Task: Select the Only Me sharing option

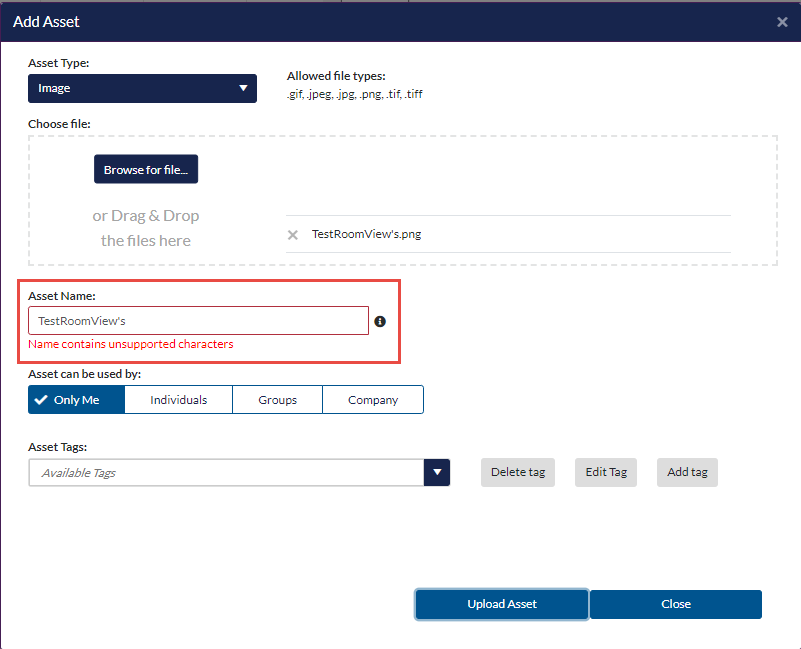Action: click(77, 400)
